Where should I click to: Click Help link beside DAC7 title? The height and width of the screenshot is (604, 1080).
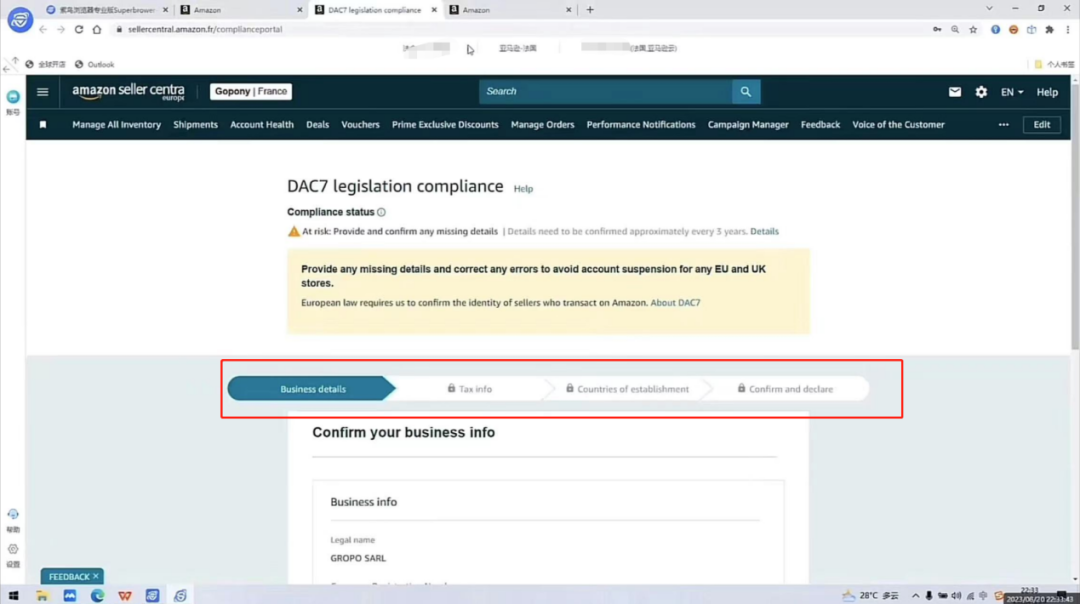(523, 189)
